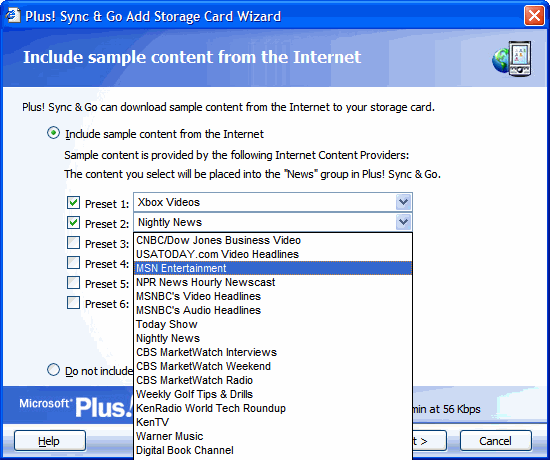
Task: Choose CBS MarketWatch Interviews
Action: click(273, 353)
